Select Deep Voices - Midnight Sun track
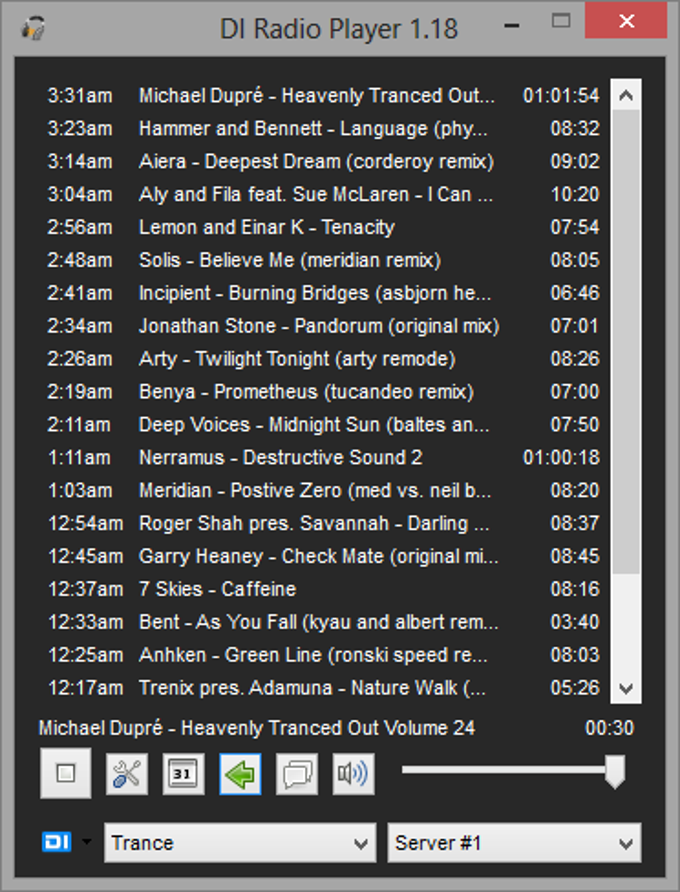Screen dimensions: 680x892 (x=323, y=425)
